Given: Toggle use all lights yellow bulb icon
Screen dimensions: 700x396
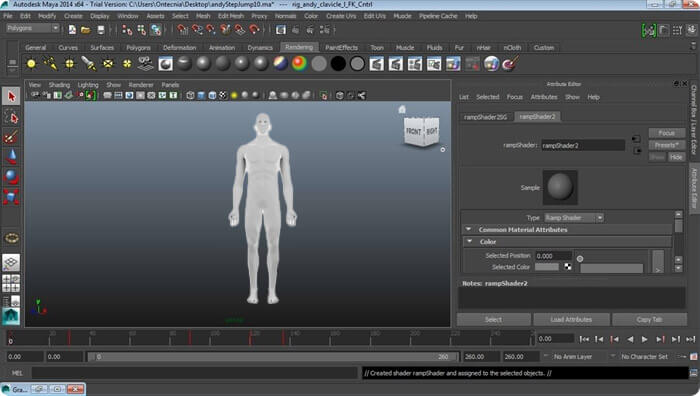Looking at the screenshot, I should 234,96.
